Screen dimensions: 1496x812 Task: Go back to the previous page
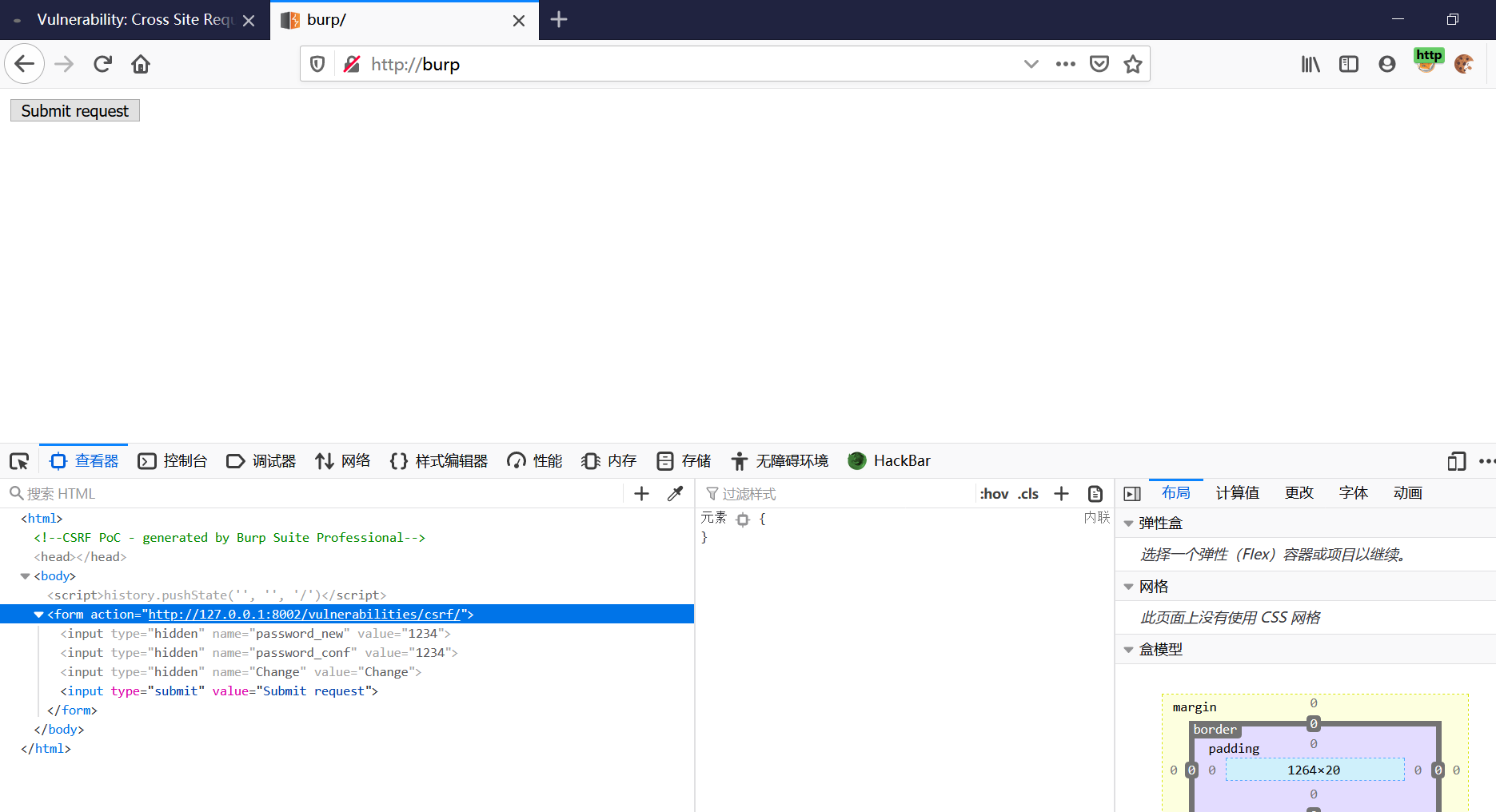[24, 64]
